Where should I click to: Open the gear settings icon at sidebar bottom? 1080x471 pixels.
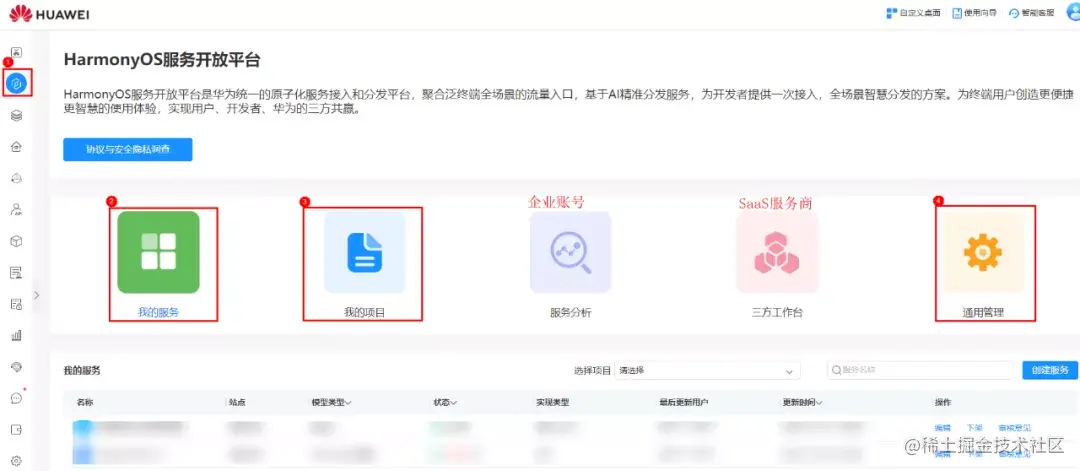click(17, 461)
